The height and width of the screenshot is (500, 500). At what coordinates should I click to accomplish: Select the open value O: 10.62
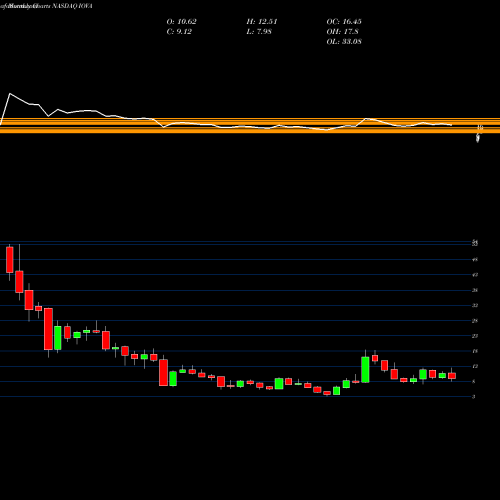181,22
